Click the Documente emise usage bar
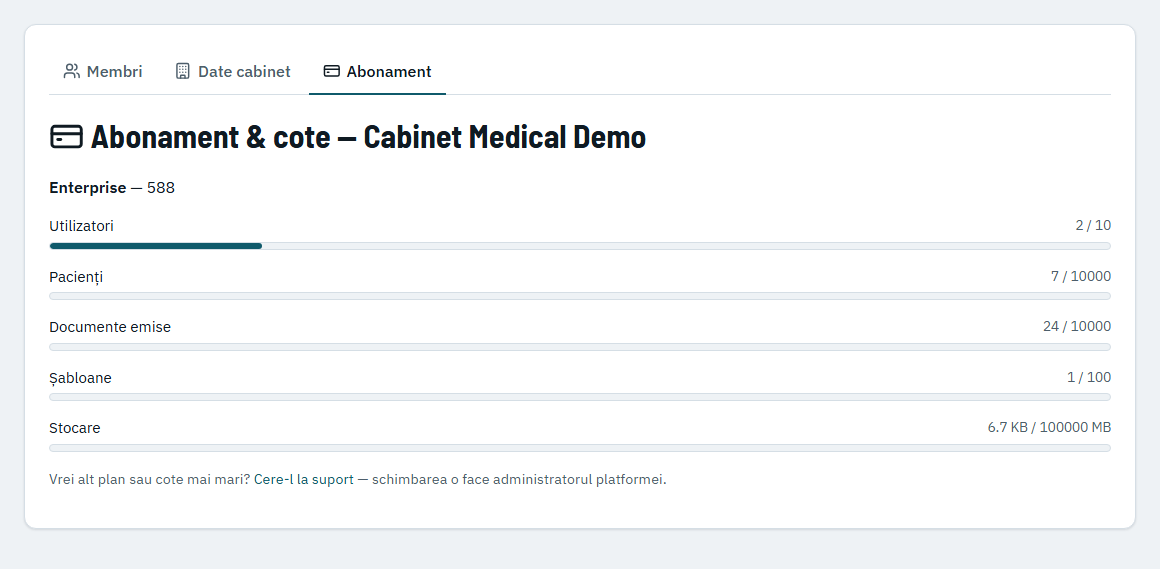This screenshot has width=1160, height=569. click(580, 347)
